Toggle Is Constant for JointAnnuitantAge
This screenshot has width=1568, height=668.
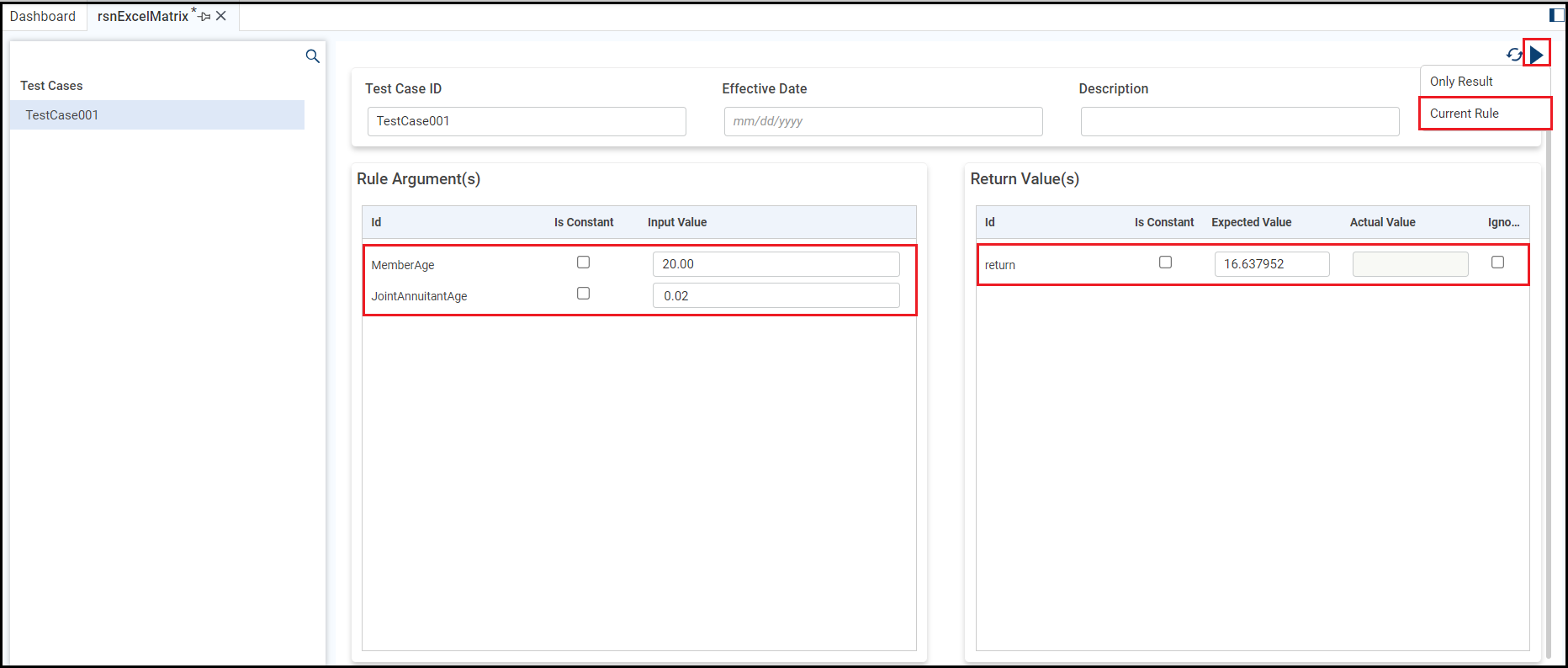583,294
